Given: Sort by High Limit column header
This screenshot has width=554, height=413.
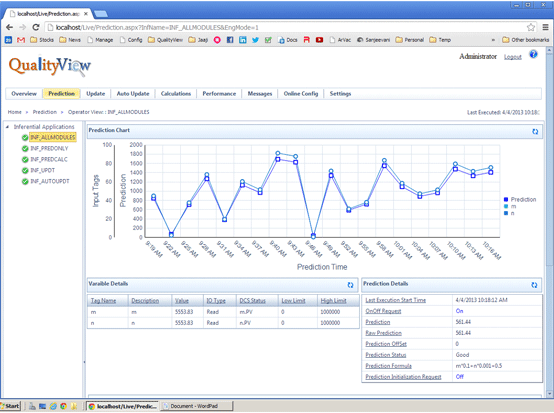Looking at the screenshot, I should [334, 301].
